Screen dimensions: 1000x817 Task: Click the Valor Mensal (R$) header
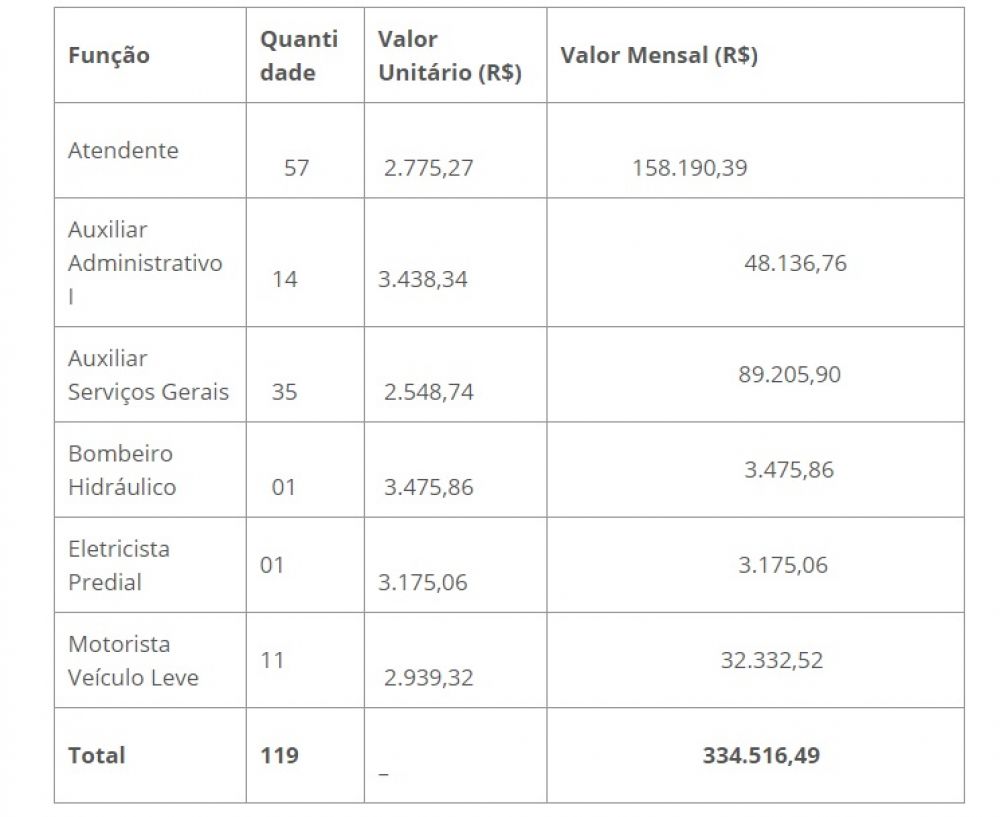659,55
